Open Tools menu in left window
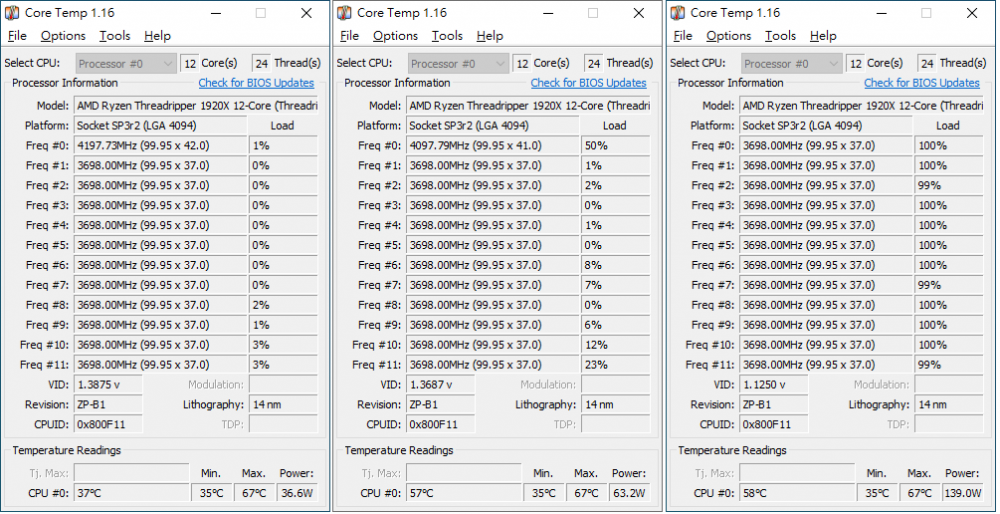 pos(115,36)
